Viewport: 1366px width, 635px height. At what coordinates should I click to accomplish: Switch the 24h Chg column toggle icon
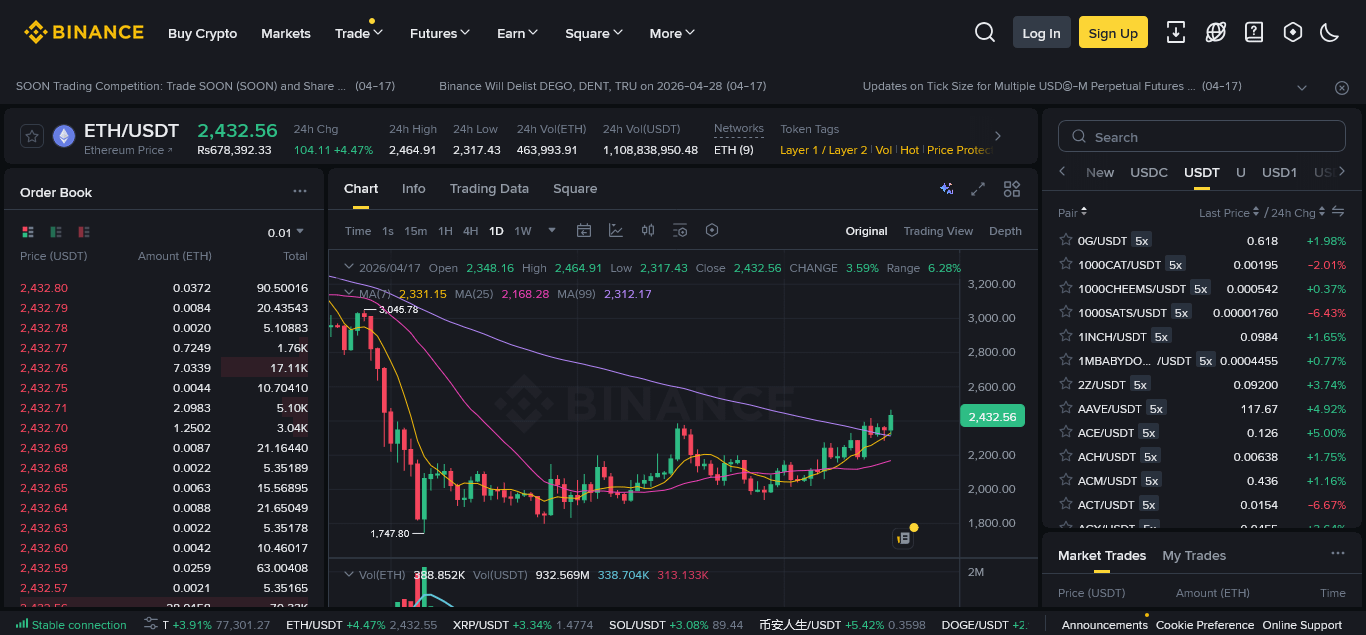tap(1338, 212)
